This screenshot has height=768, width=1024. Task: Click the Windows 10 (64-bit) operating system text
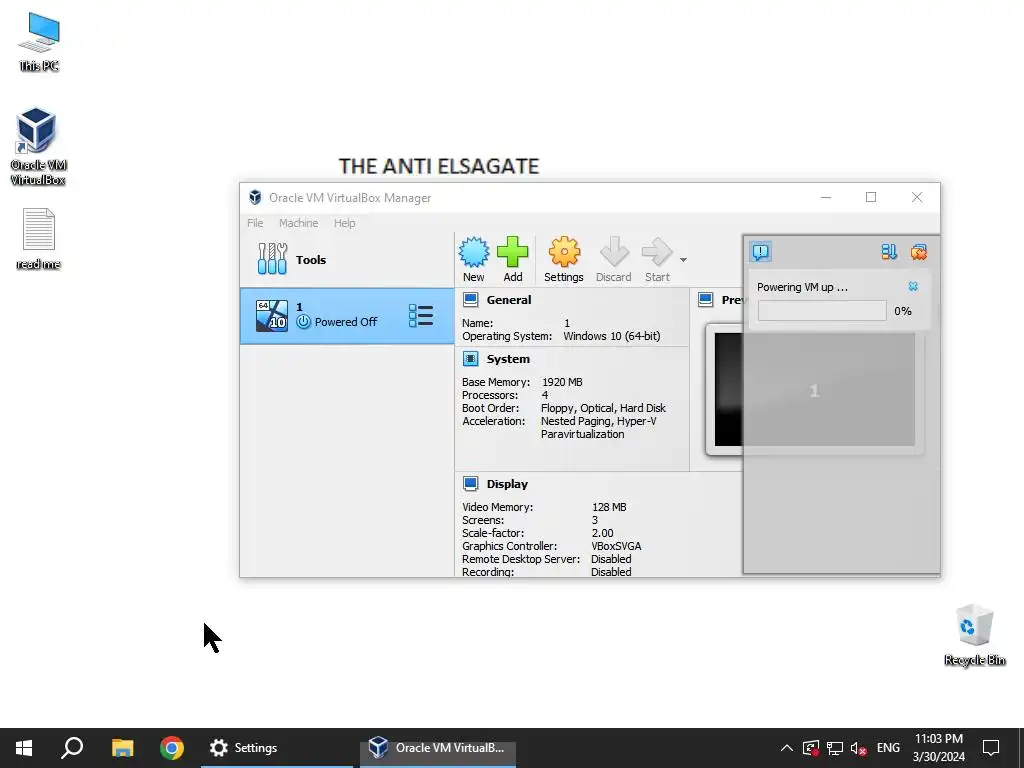click(x=611, y=336)
